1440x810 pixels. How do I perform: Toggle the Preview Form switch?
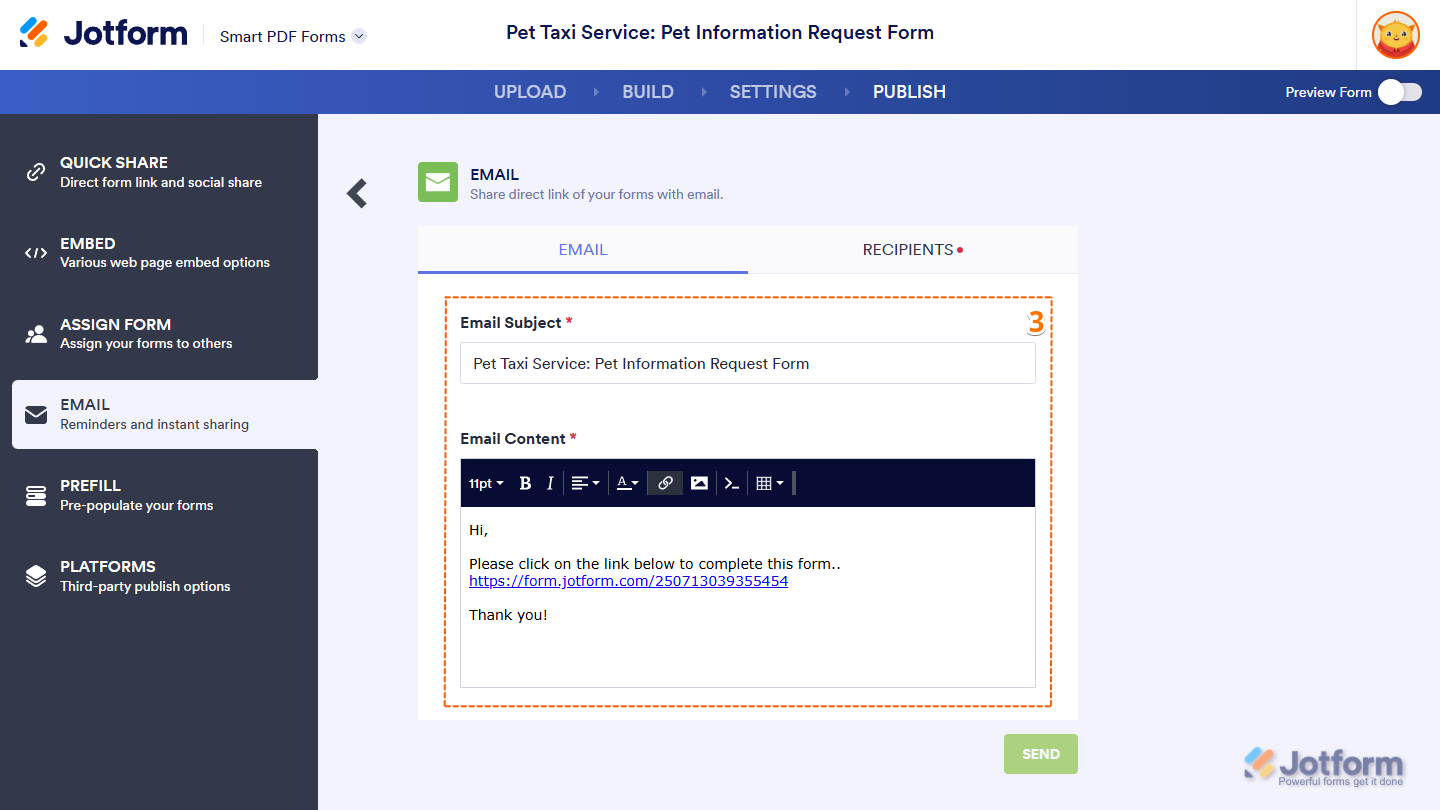coord(1399,92)
